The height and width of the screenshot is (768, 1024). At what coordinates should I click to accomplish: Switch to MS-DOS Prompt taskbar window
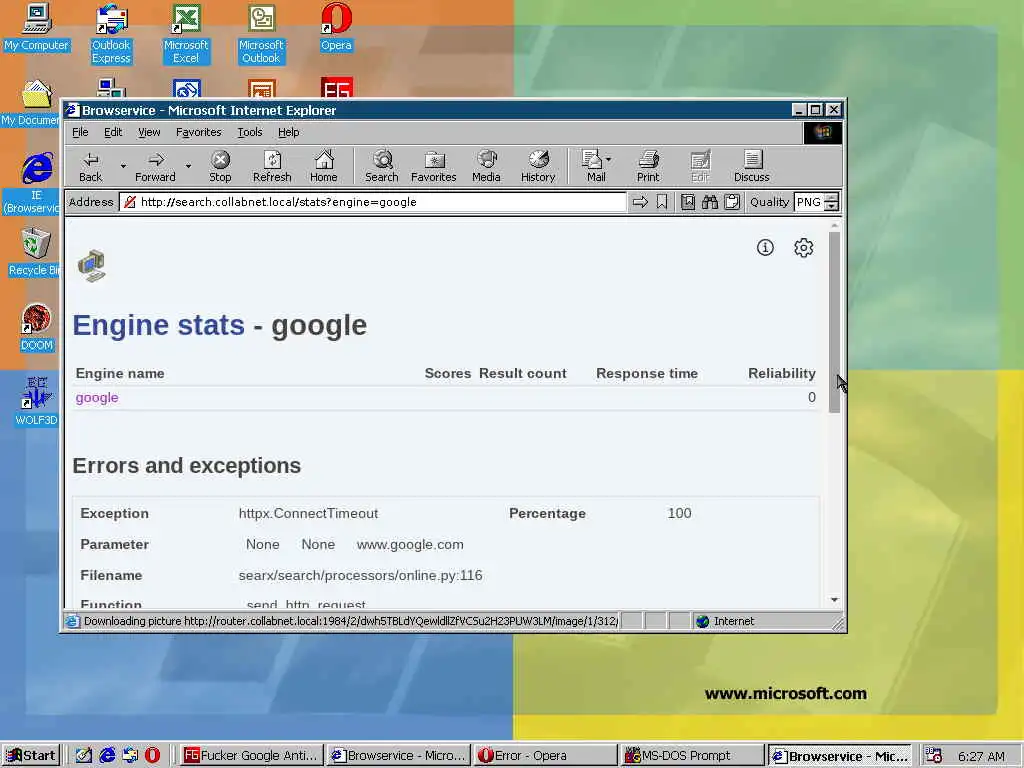(x=692, y=756)
